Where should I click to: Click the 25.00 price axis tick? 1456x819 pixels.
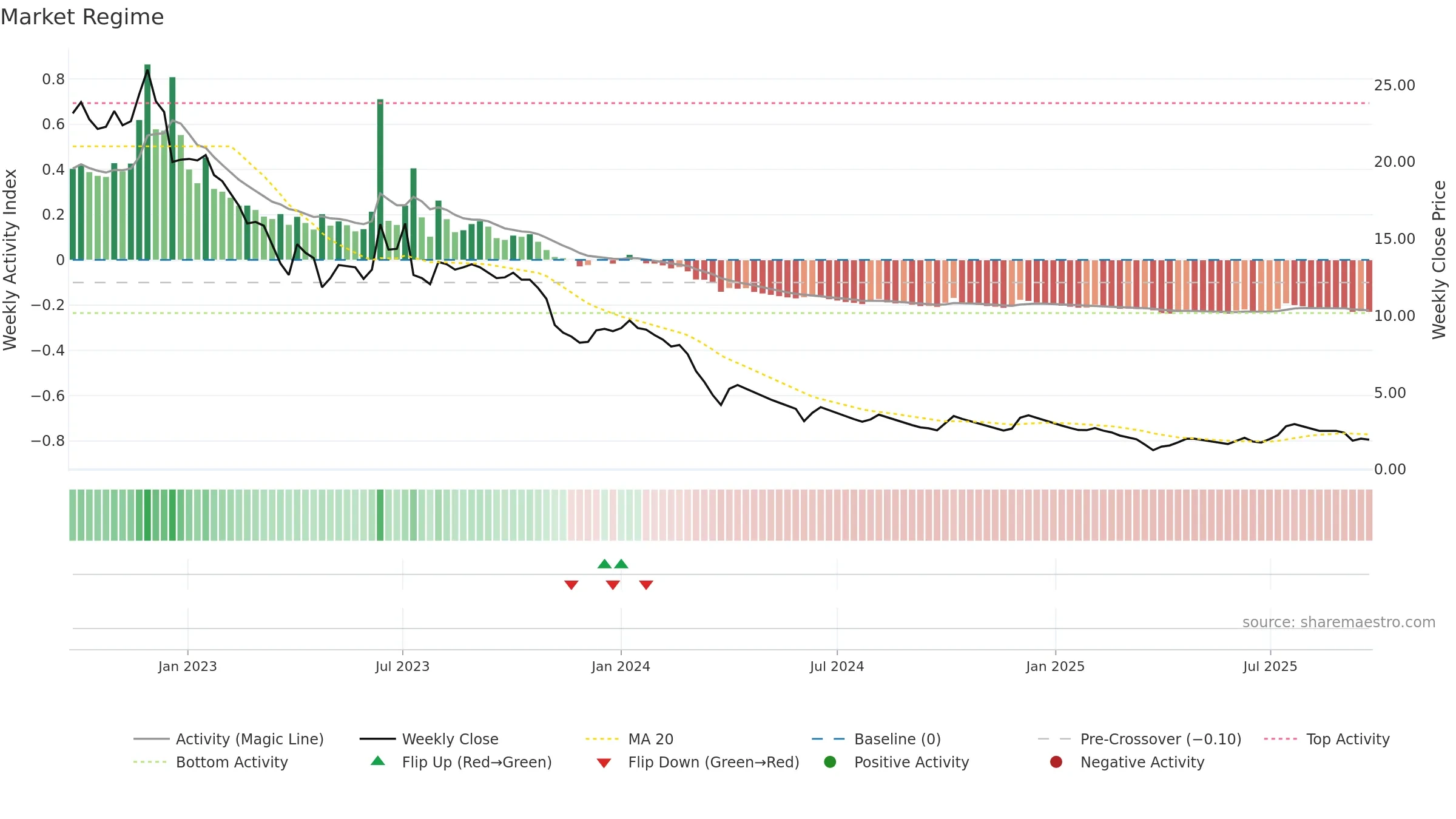pos(1395,85)
